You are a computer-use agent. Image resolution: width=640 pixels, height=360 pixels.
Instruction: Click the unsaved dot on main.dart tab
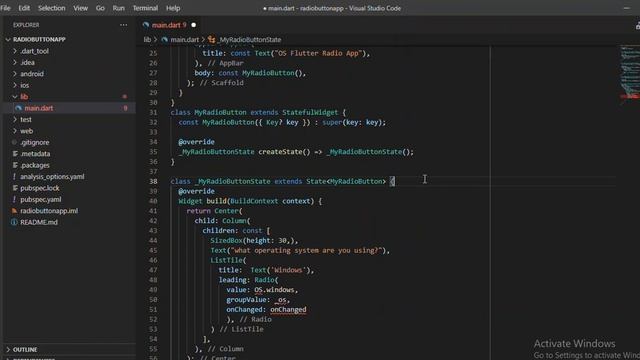[x=194, y=25]
